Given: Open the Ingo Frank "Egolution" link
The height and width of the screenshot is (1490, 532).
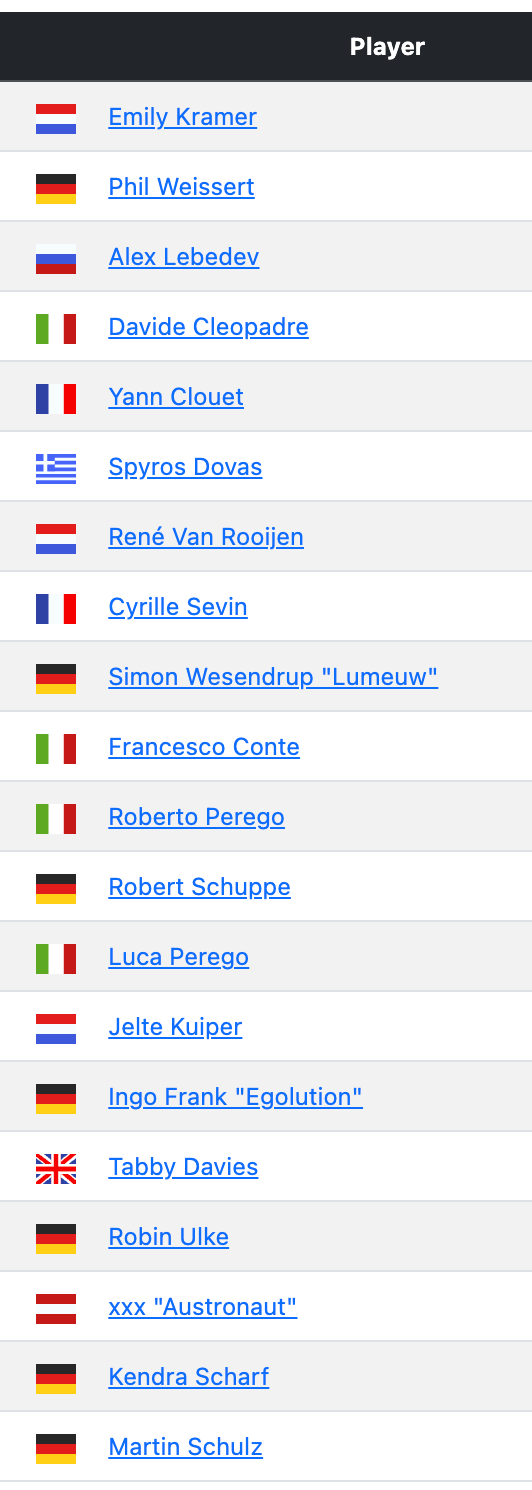Looking at the screenshot, I should [236, 1097].
